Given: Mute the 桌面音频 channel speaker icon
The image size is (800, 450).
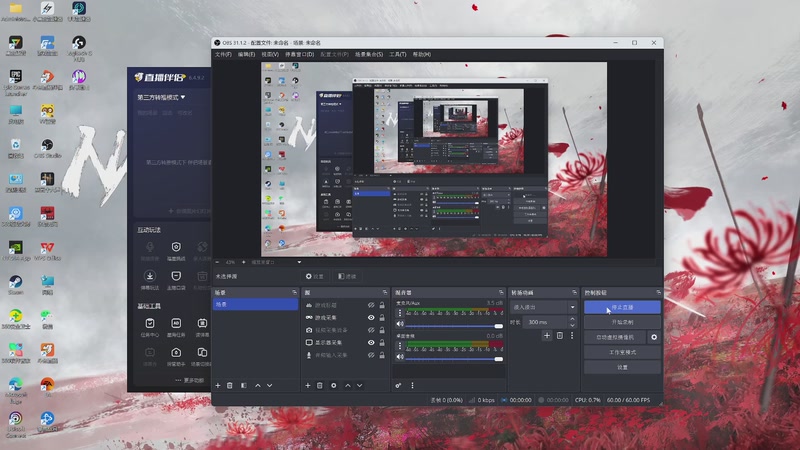Looking at the screenshot, I should pos(400,357).
